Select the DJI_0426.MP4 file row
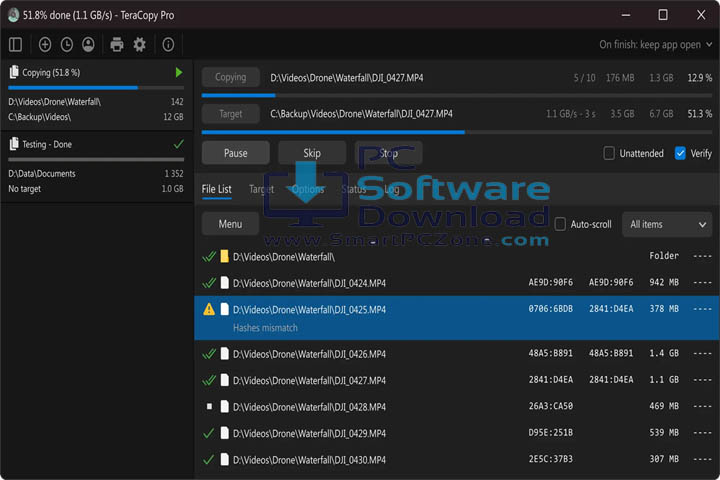 tap(457, 354)
